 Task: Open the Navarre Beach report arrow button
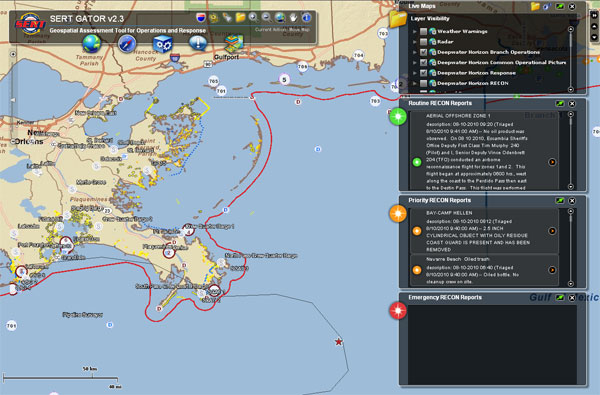pyautogui.click(x=552, y=270)
